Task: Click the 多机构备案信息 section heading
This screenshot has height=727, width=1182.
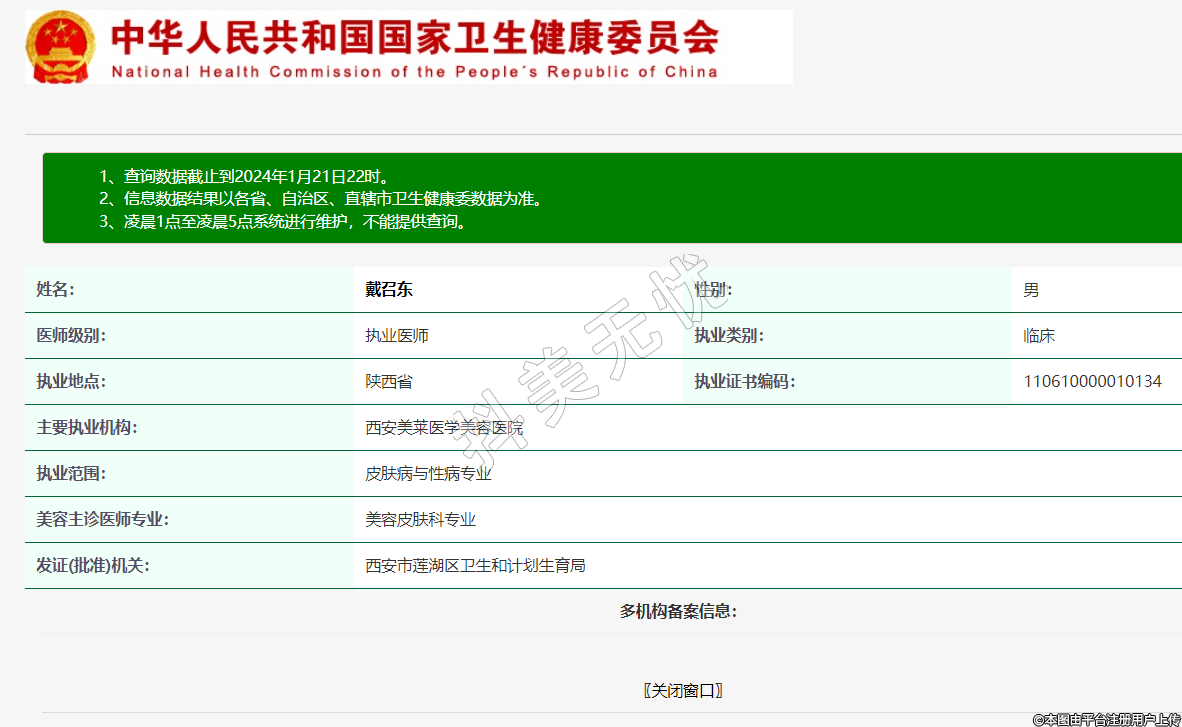Action: 678,612
